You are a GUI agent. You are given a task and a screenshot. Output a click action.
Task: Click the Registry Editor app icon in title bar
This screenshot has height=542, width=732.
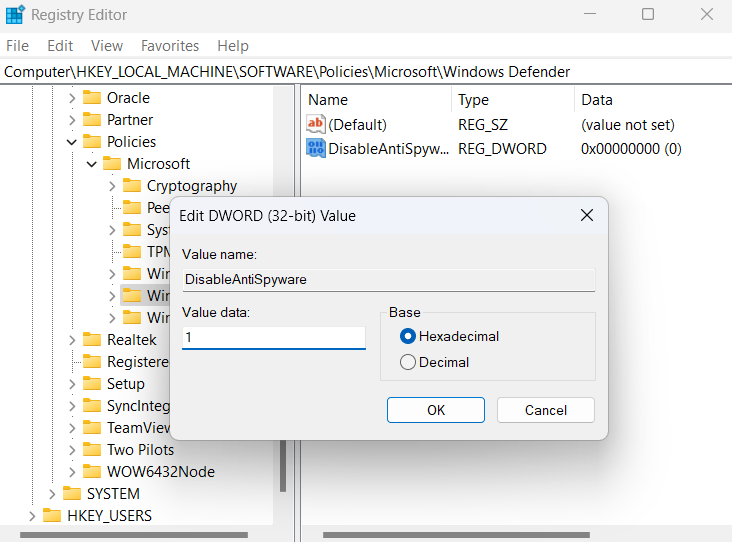pyautogui.click(x=15, y=14)
